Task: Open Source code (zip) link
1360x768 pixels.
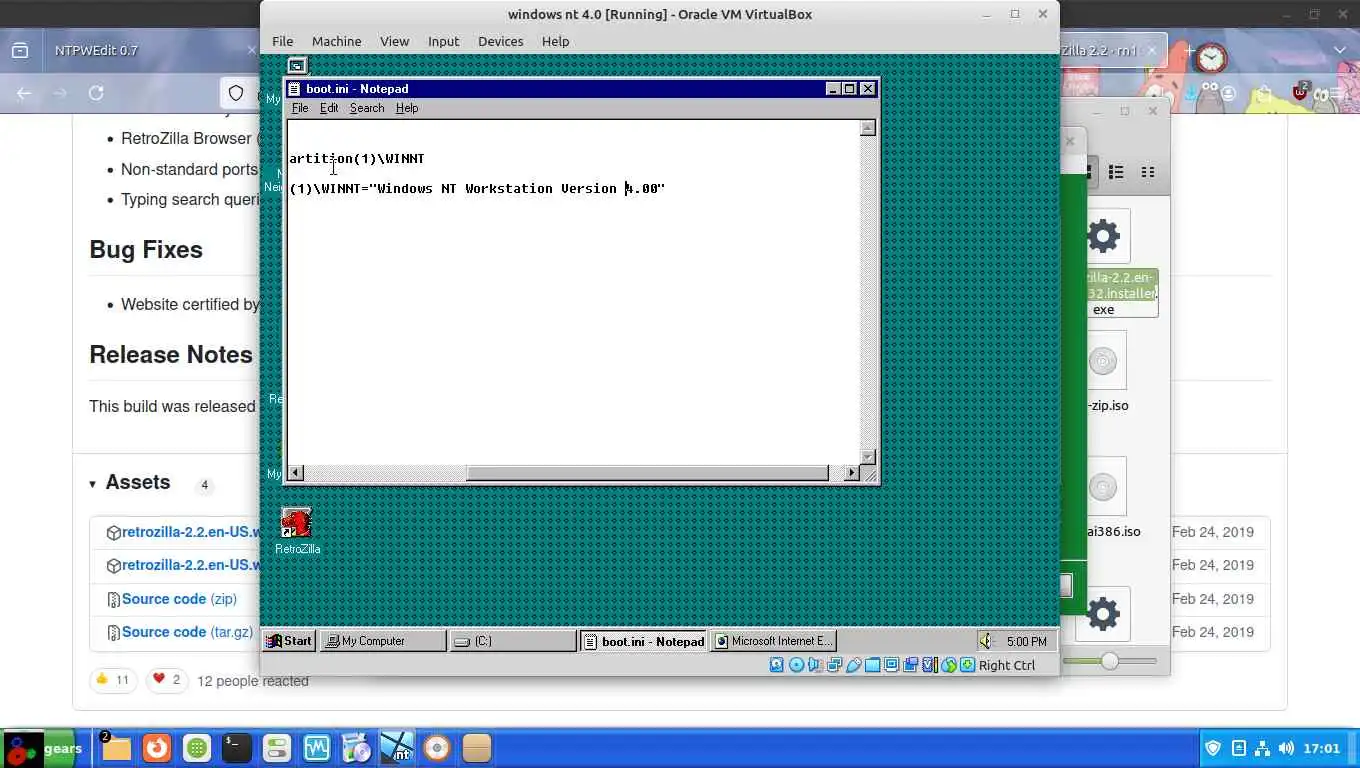Action: [179, 599]
